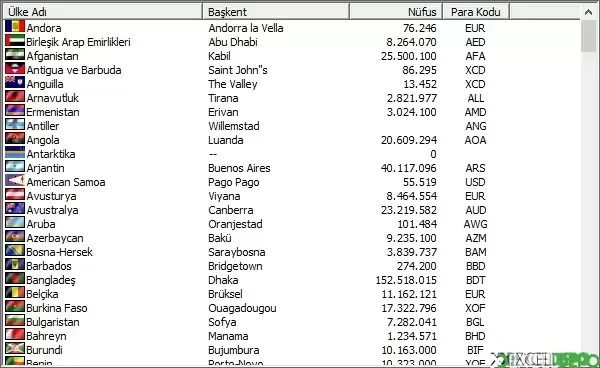Image resolution: width=600 pixels, height=368 pixels.
Task: Select the Bangladeş flag icon
Action: [x=15, y=279]
